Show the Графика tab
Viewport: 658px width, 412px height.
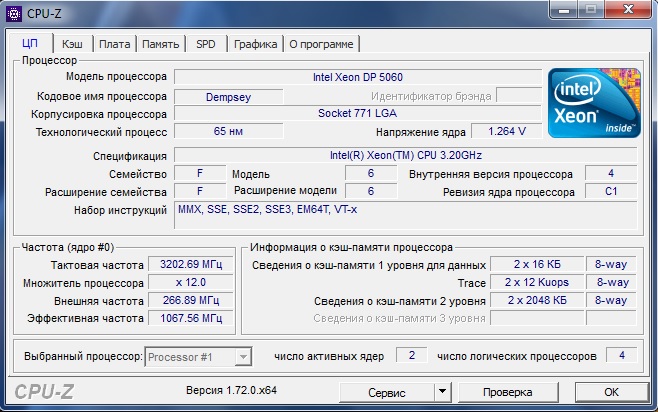coord(256,44)
